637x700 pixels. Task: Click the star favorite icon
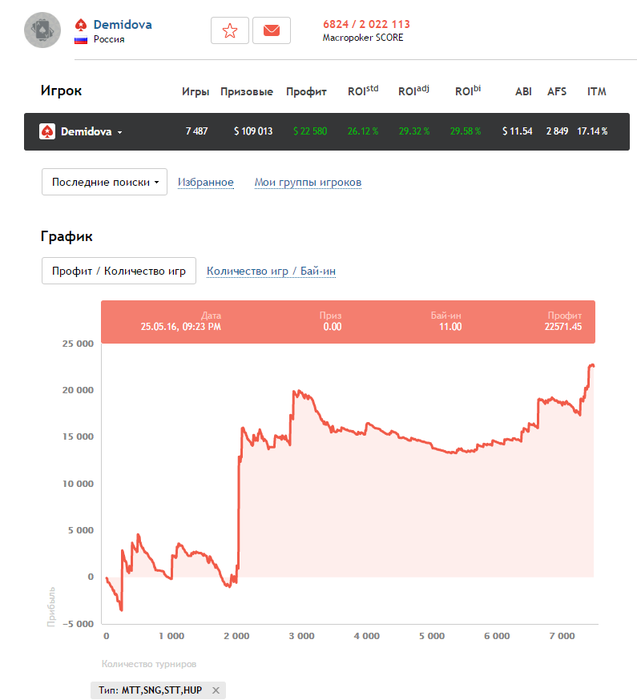click(x=230, y=31)
